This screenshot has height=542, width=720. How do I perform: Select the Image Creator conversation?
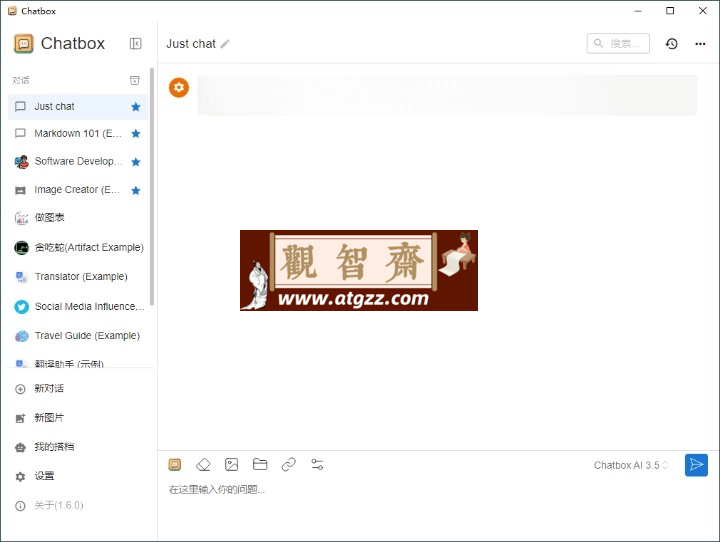78,190
